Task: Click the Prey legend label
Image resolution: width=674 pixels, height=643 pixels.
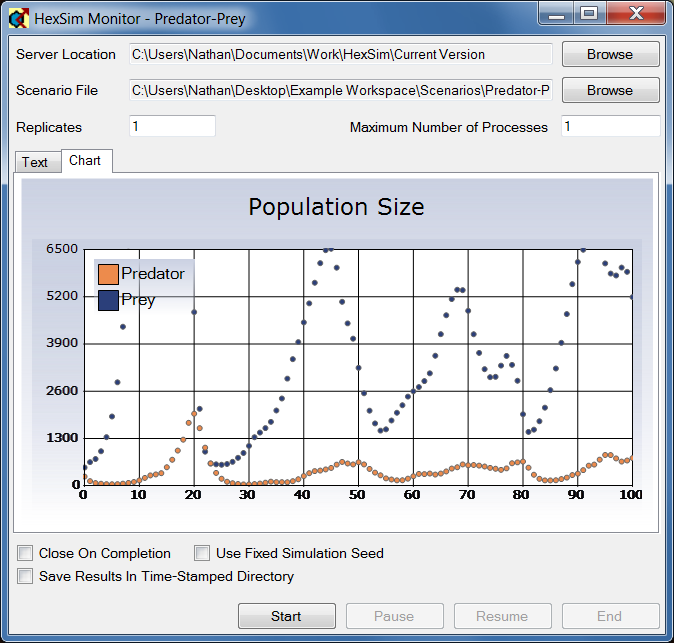Action: pyautogui.click(x=138, y=300)
